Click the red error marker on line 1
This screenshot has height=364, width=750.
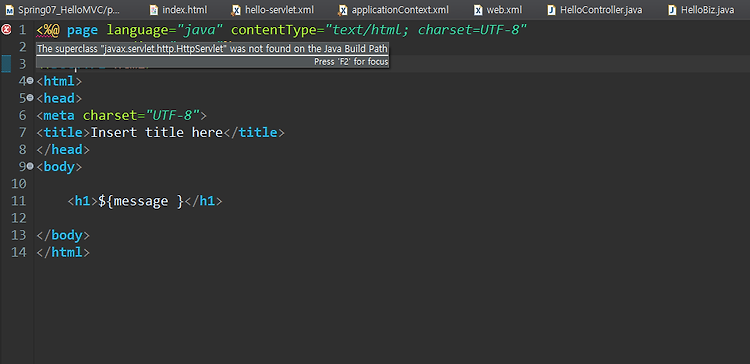click(x=6, y=30)
